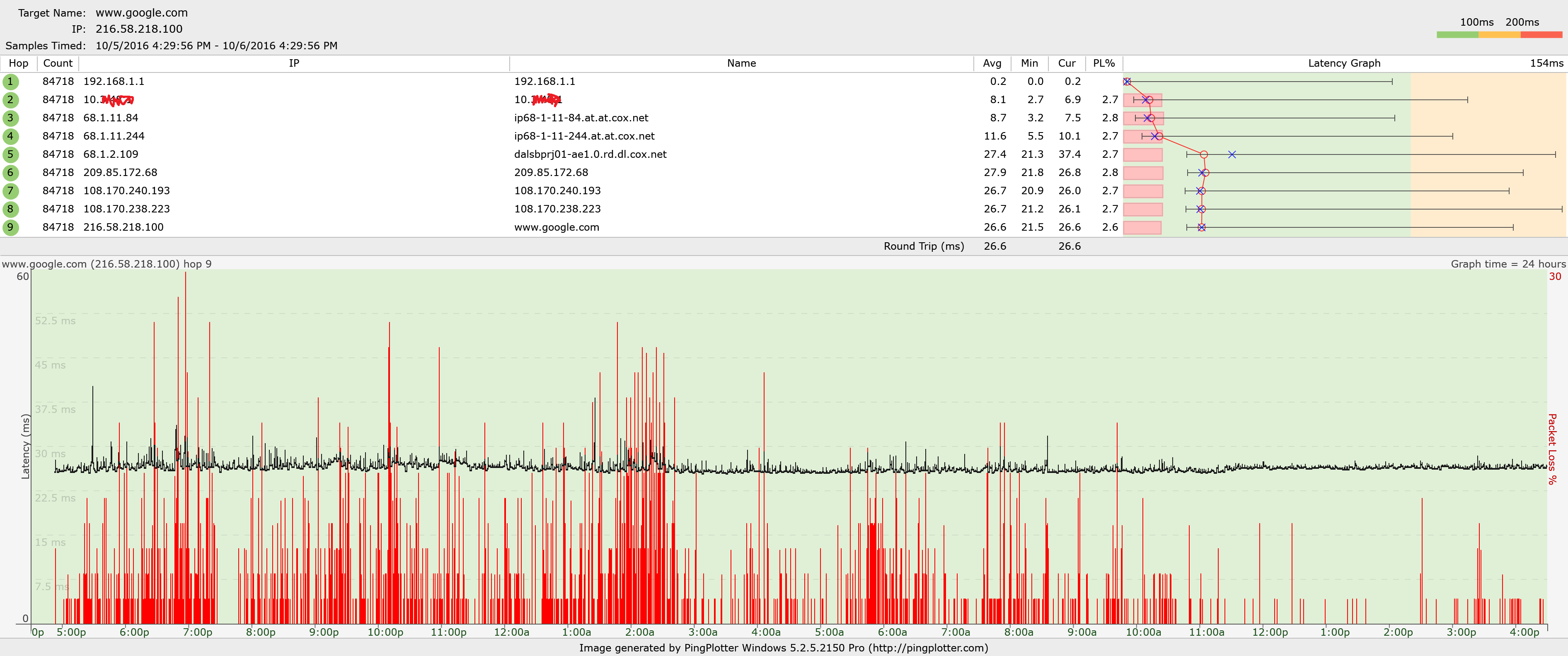Click the green hop 4 circle icon

10,136
